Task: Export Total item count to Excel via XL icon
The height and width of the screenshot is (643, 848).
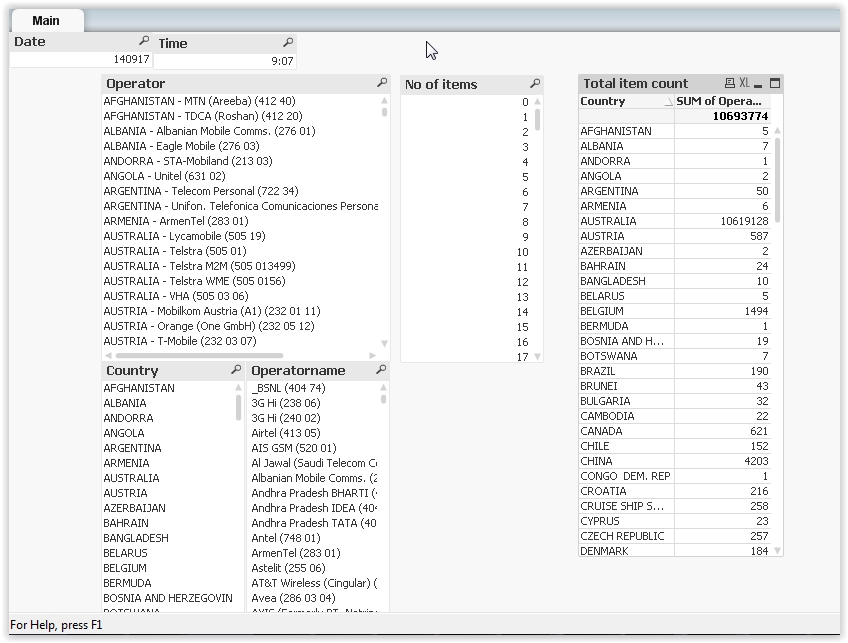Action: [742, 83]
